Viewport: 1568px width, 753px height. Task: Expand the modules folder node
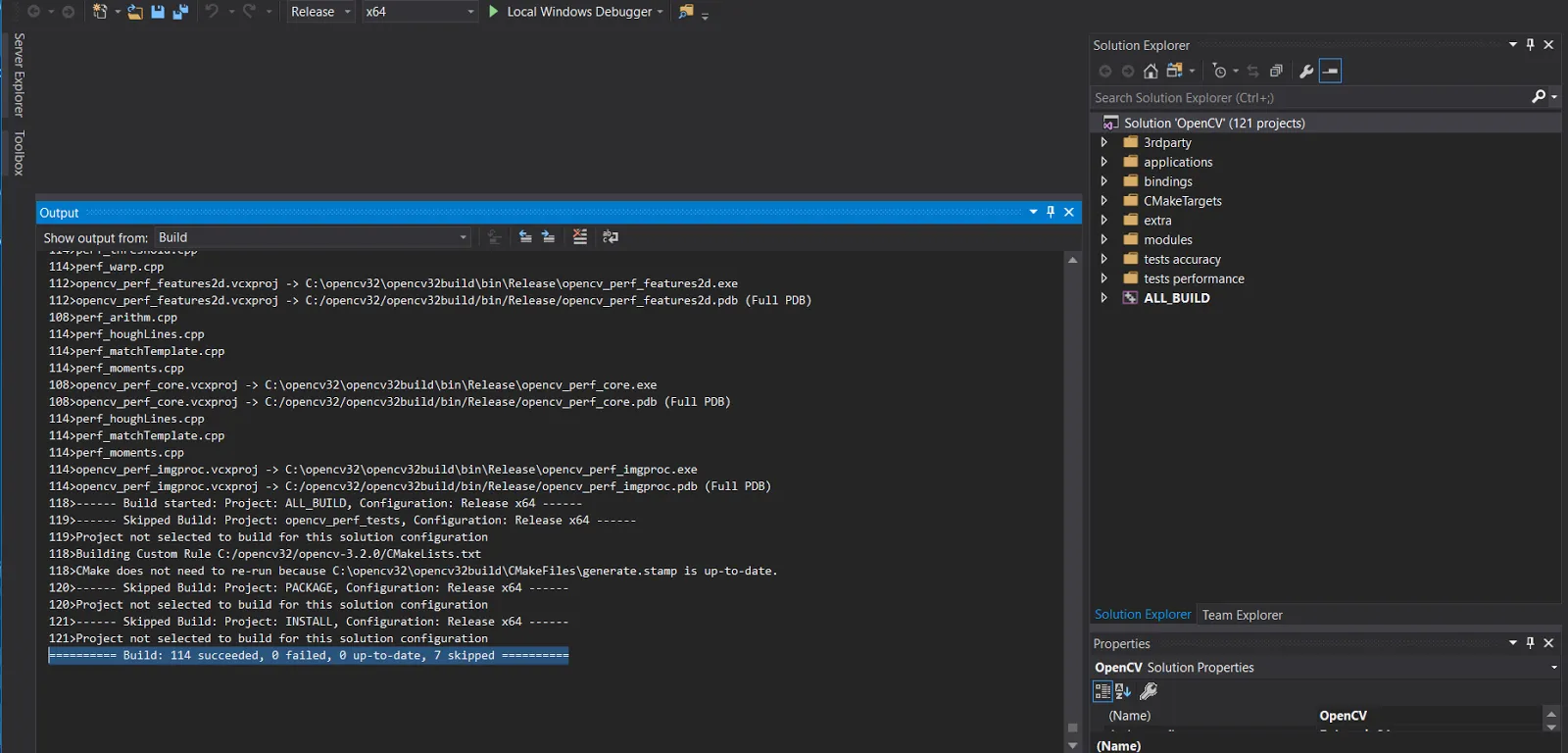(1104, 239)
